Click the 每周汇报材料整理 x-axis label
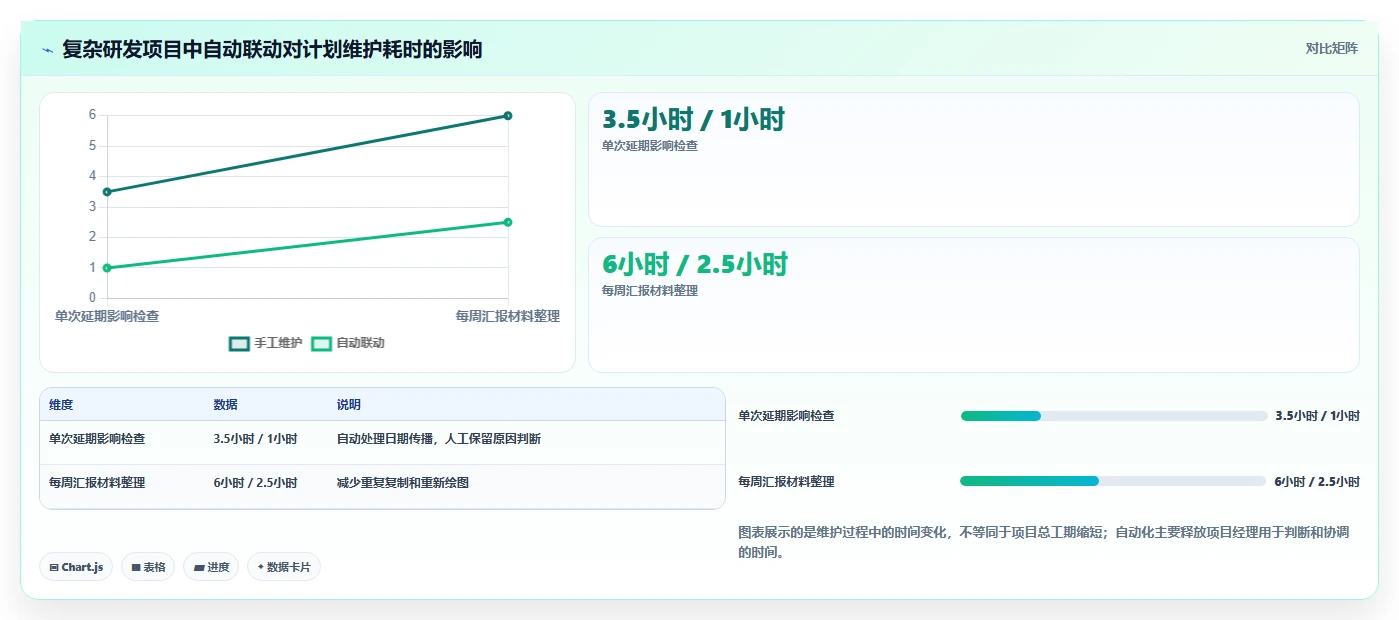The width and height of the screenshot is (1399, 620). coord(508,316)
